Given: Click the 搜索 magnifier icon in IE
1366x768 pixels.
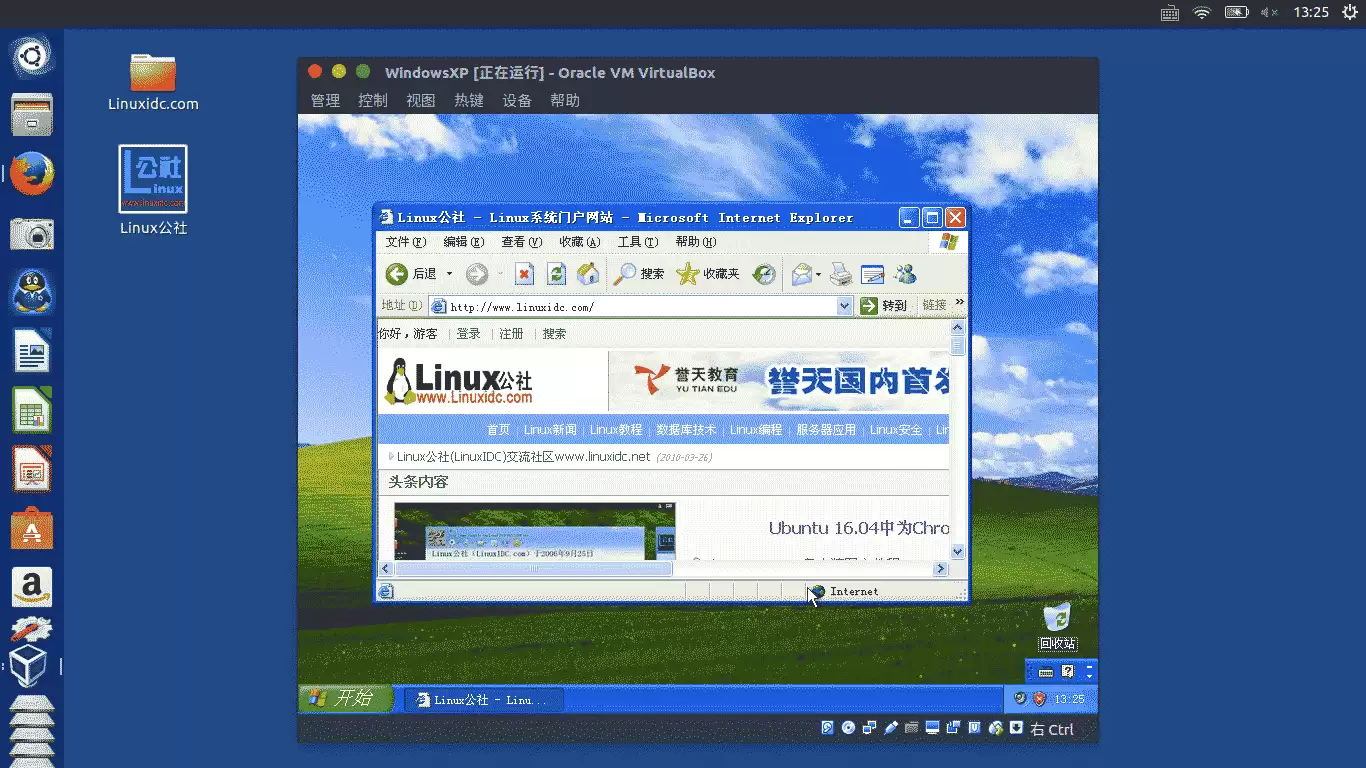Looking at the screenshot, I should 626,274.
